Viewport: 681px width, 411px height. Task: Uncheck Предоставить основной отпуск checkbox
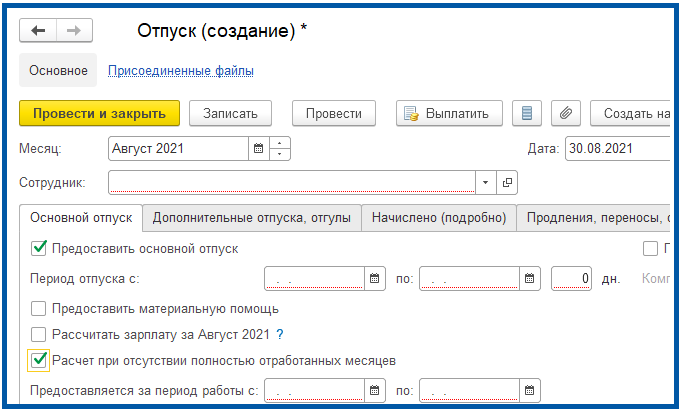point(40,248)
